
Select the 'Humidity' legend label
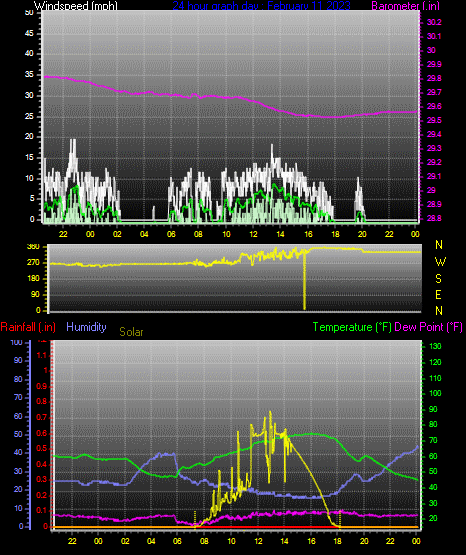[86, 327]
